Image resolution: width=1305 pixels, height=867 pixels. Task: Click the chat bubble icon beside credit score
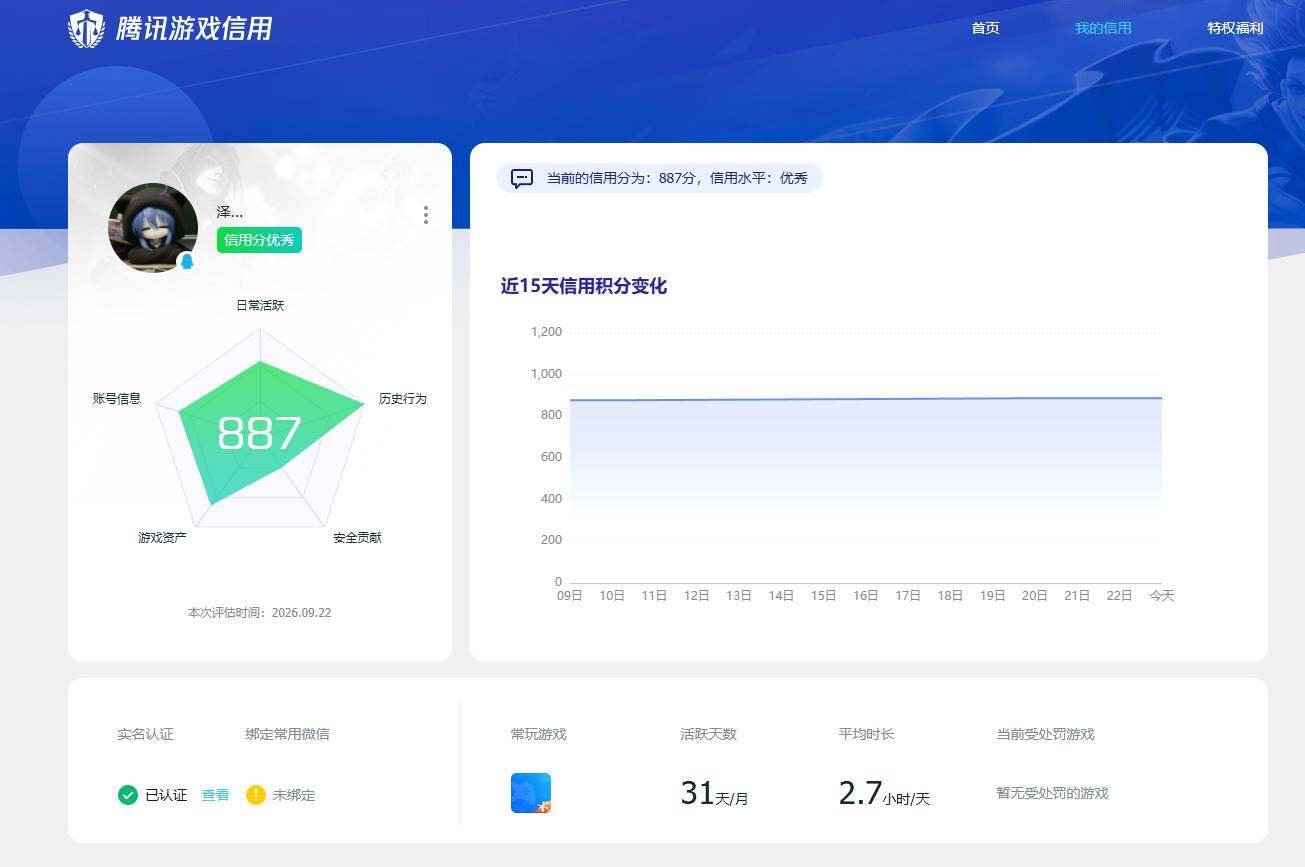click(522, 179)
